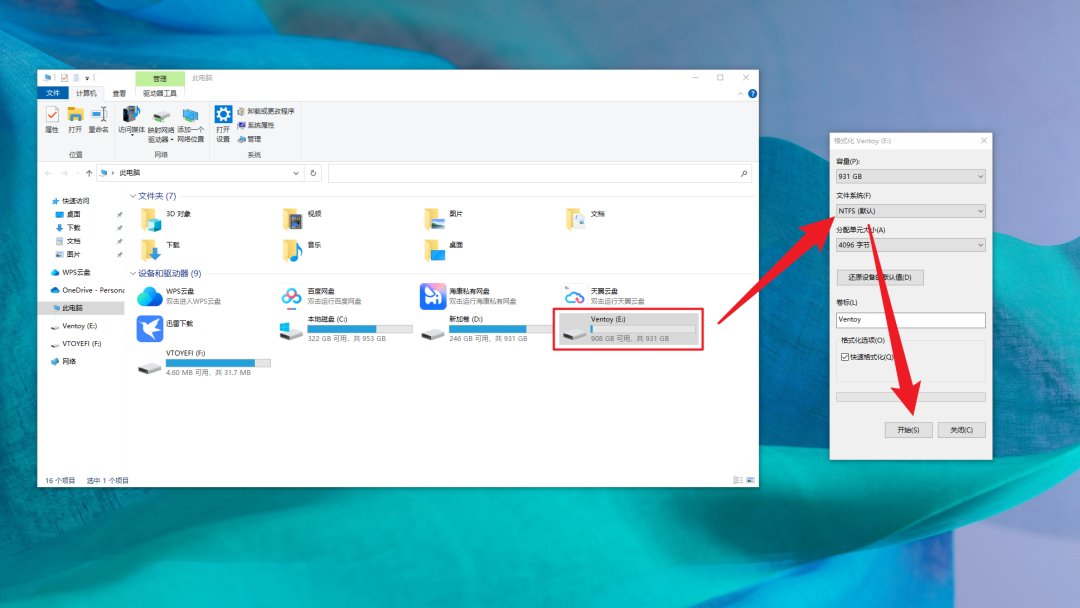Click 映射网络驱动器 (Map network drive)
1080x608 pixels.
[x=161, y=124]
